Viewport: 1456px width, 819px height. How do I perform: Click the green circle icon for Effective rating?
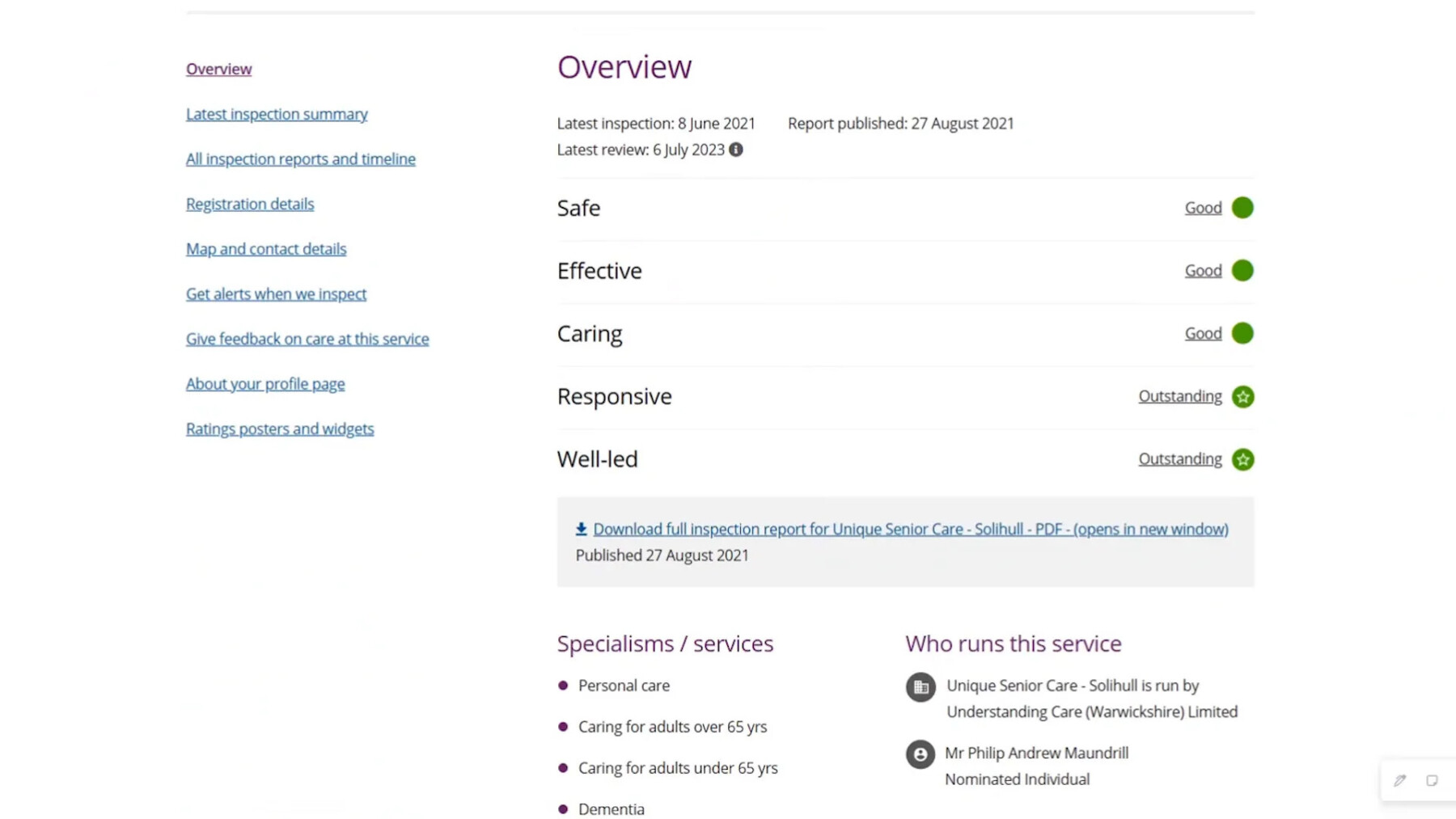point(1242,270)
